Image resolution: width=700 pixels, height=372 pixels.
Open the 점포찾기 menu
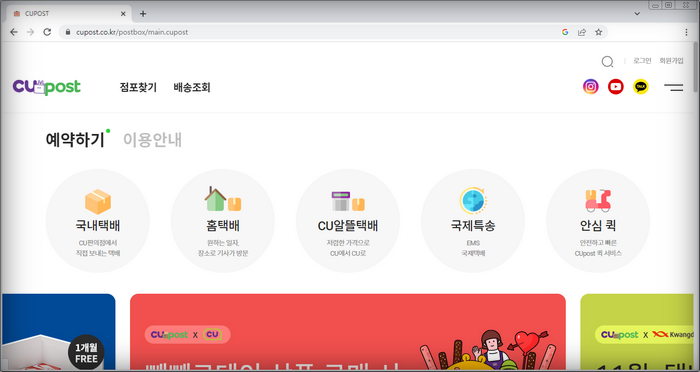pos(138,87)
